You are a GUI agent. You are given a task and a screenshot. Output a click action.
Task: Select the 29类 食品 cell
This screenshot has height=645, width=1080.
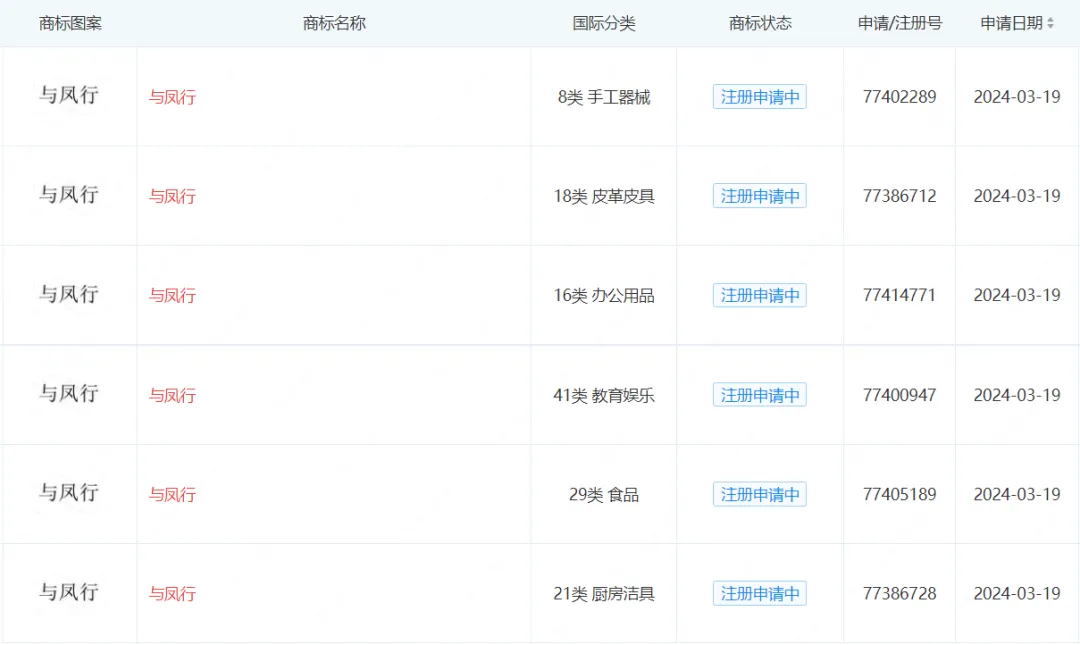coord(604,495)
